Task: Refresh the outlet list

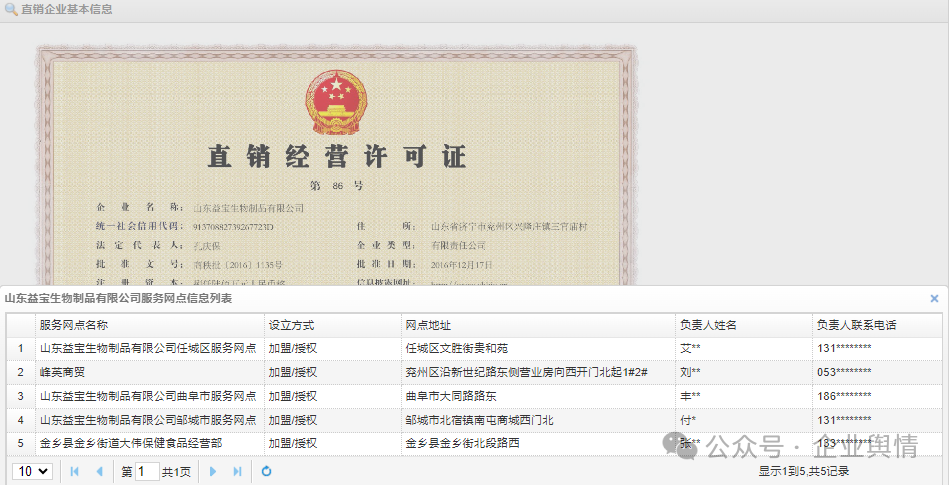Action: pos(266,471)
